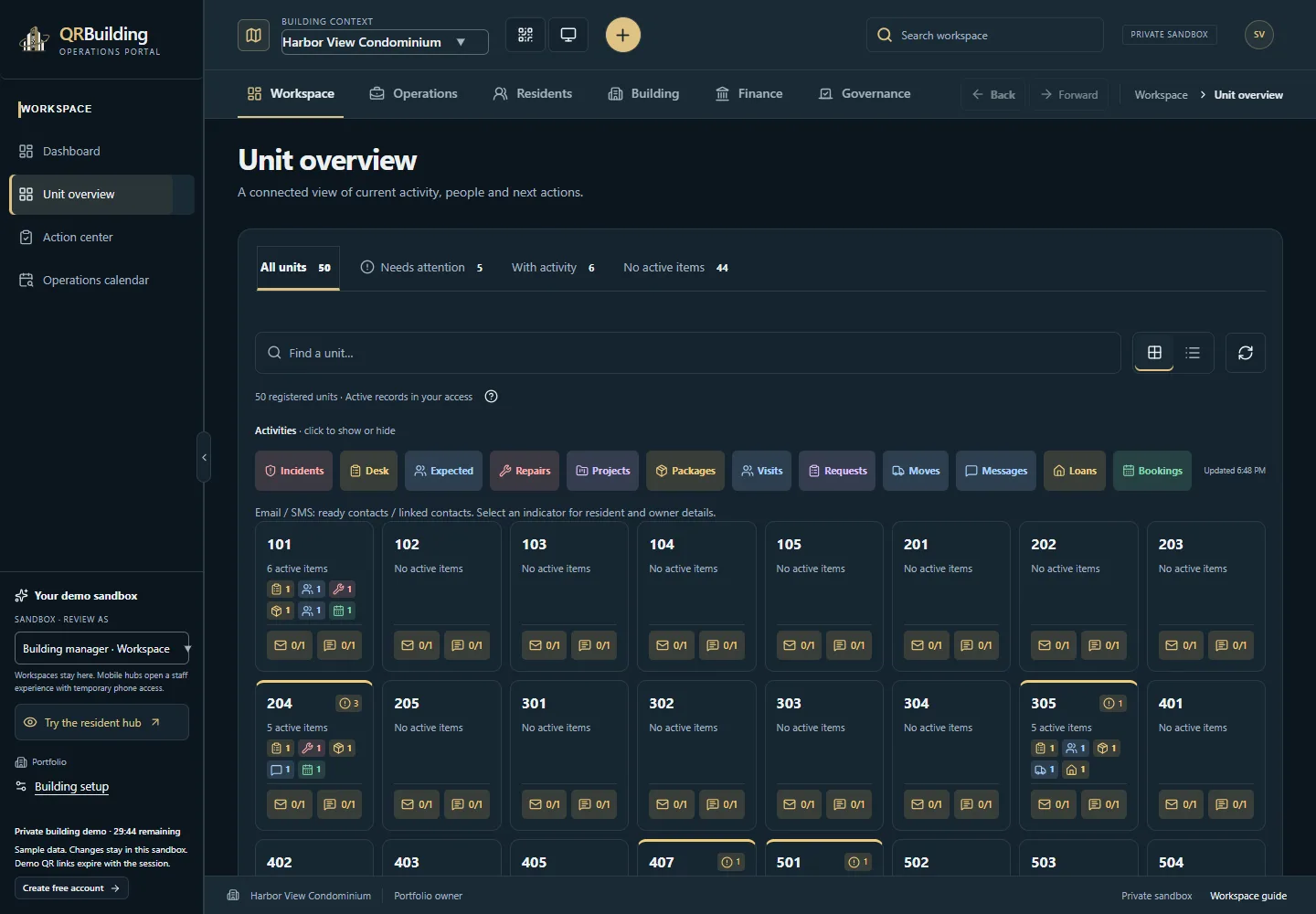Image resolution: width=1316 pixels, height=914 pixels.
Task: Open the Building setup link
Action: (x=71, y=787)
